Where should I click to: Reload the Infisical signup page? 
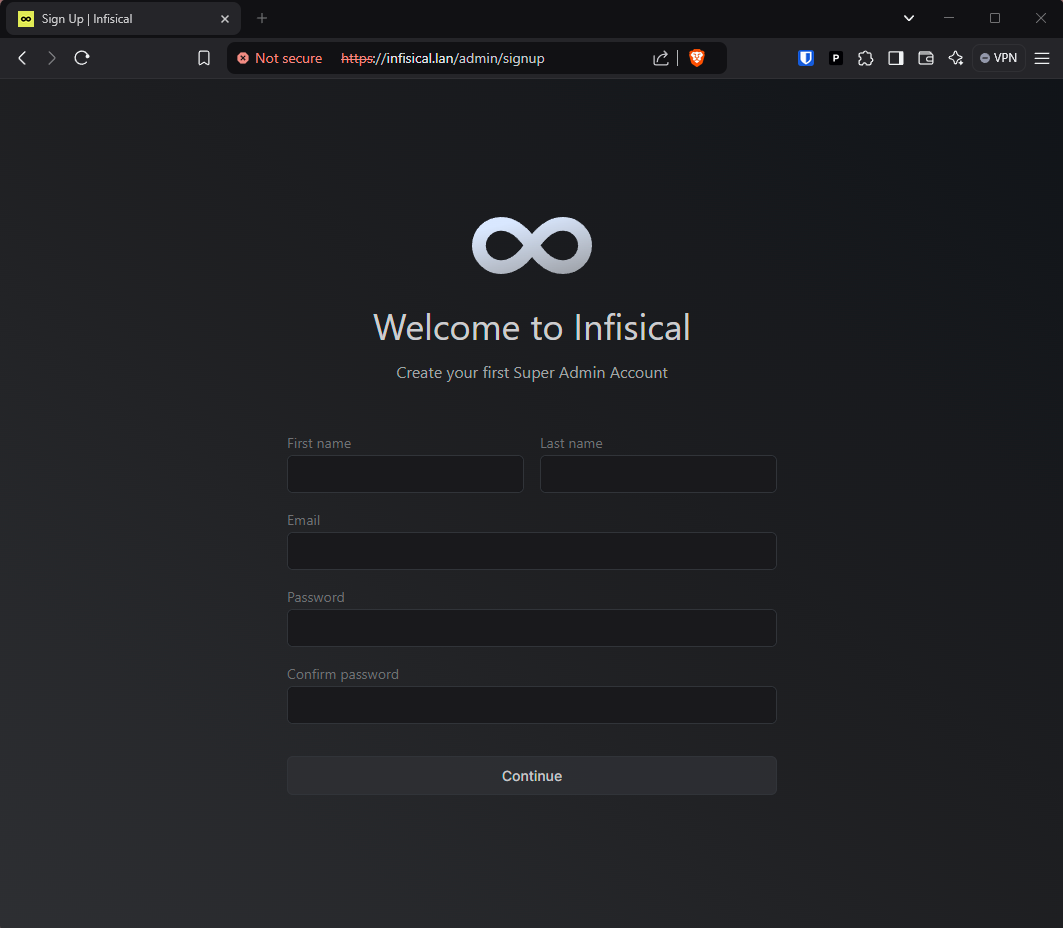pos(82,58)
